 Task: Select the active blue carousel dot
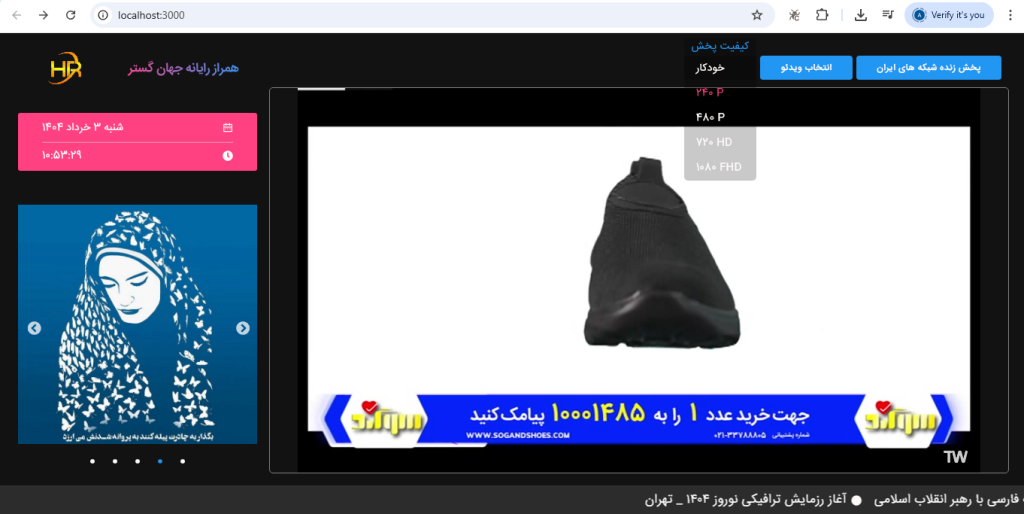[160, 461]
